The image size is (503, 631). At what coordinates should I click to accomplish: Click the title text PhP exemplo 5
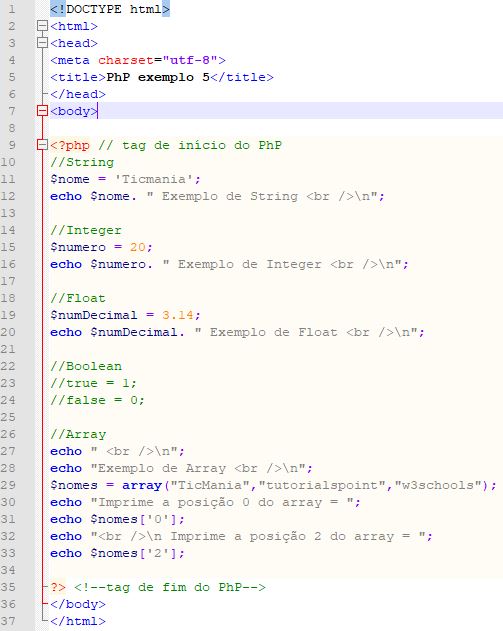pyautogui.click(x=158, y=77)
